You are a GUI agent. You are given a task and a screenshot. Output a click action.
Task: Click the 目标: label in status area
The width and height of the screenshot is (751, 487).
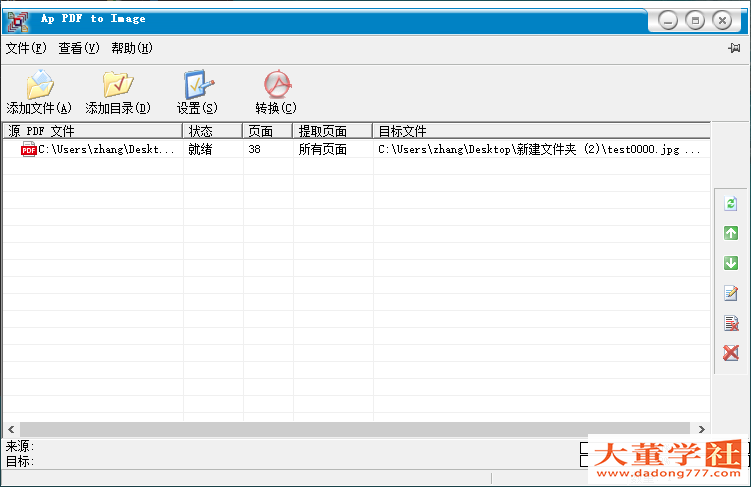20,461
